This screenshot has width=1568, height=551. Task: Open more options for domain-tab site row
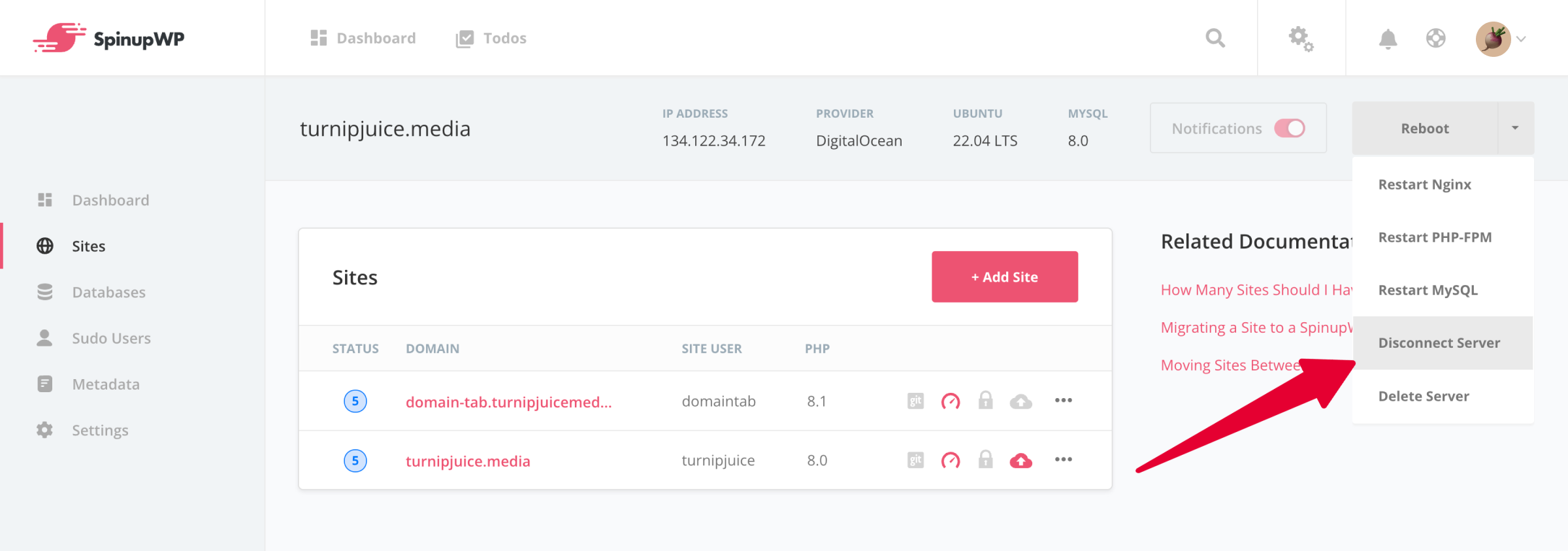tap(1063, 400)
